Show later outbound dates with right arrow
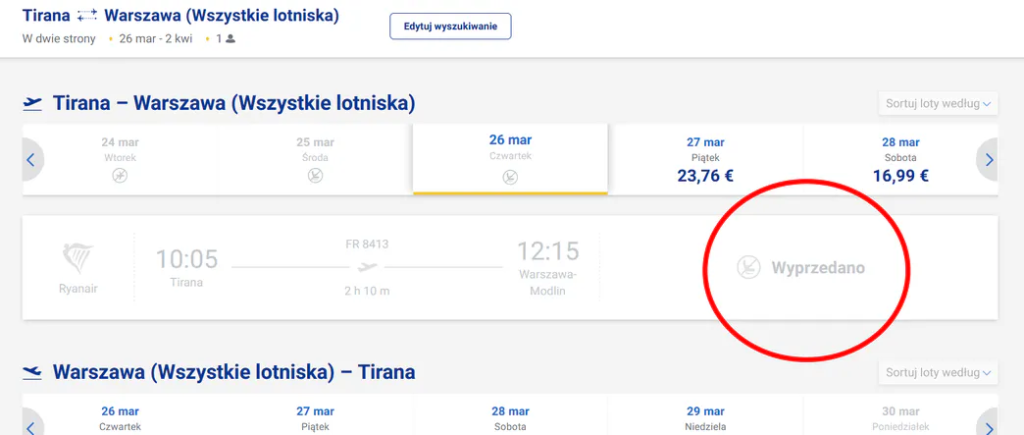The image size is (1024, 435). click(989, 160)
